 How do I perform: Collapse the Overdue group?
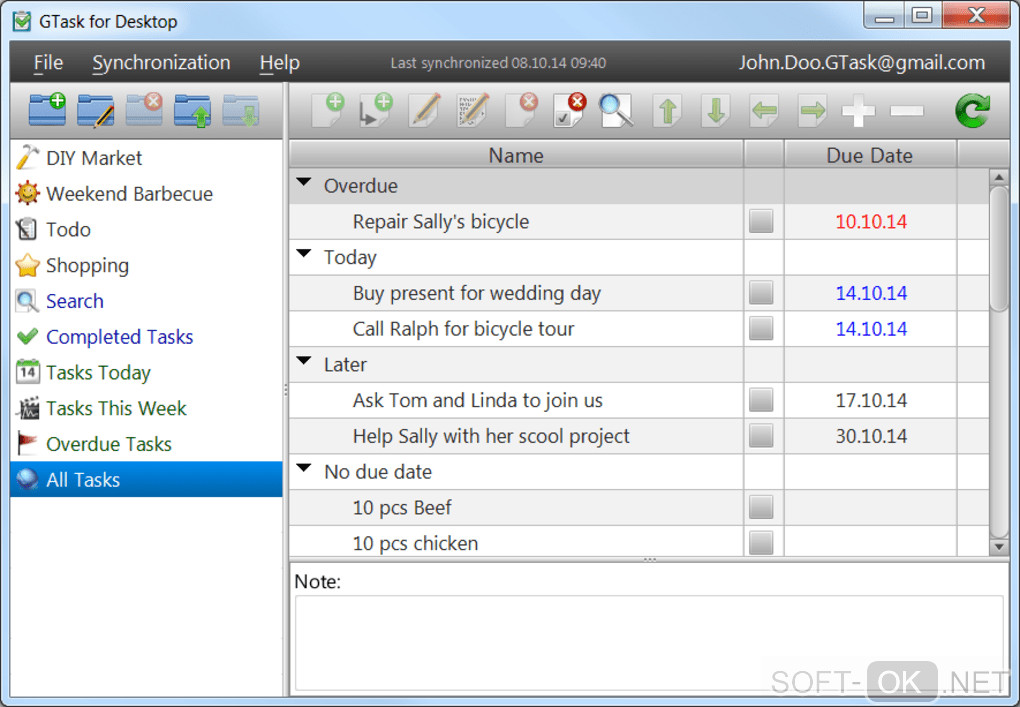pos(304,183)
